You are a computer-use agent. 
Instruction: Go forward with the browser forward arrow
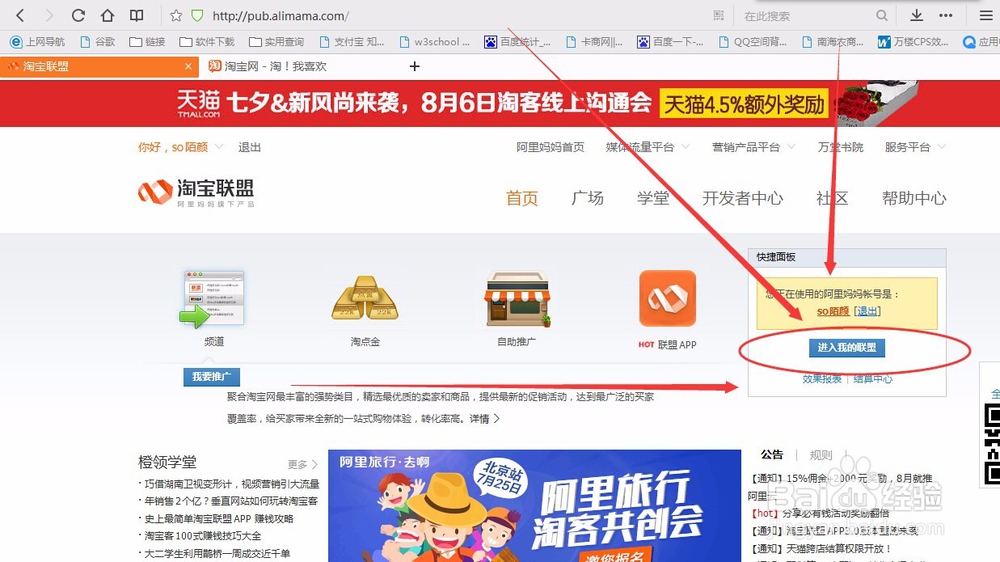coord(49,15)
